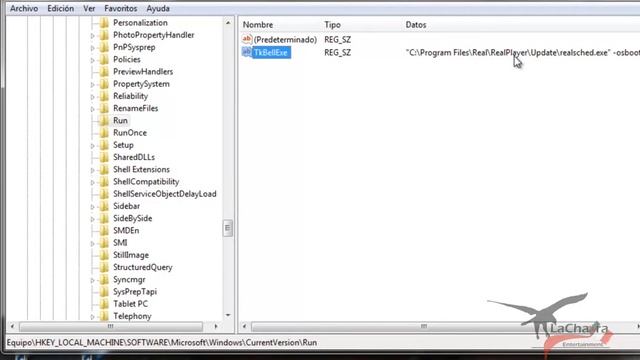This screenshot has height=360, width=640.
Task: Click the PropertySystem folder icon
Action: coord(104,84)
